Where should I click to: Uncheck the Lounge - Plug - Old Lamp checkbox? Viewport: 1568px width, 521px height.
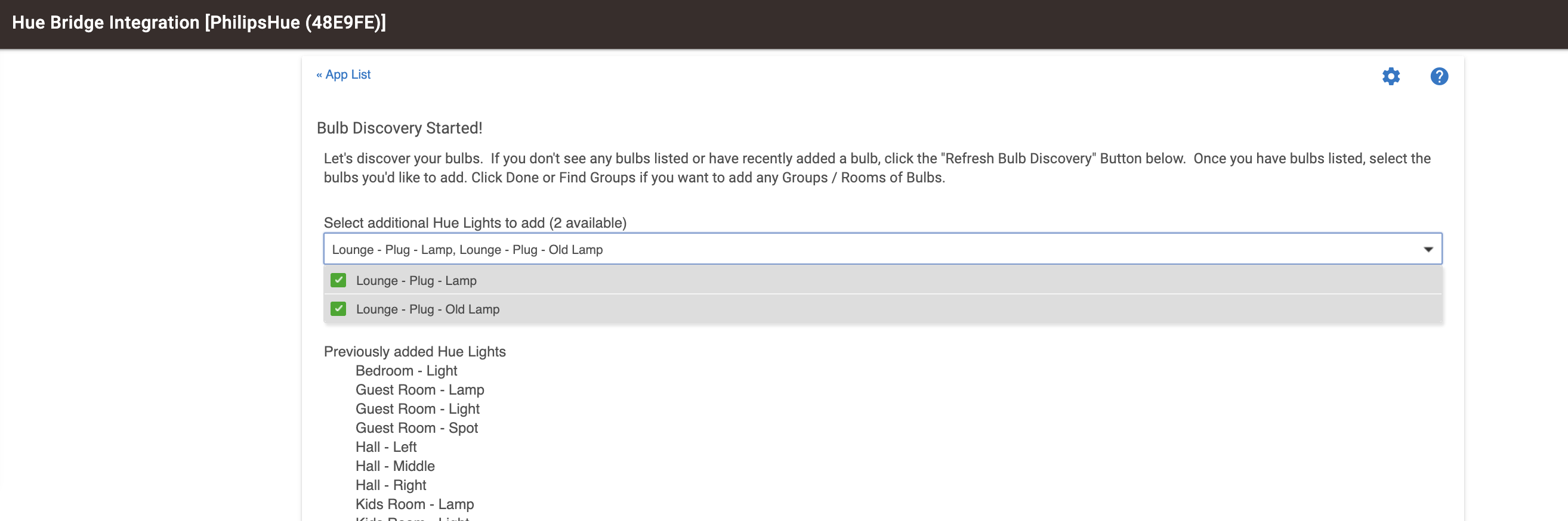click(x=338, y=309)
